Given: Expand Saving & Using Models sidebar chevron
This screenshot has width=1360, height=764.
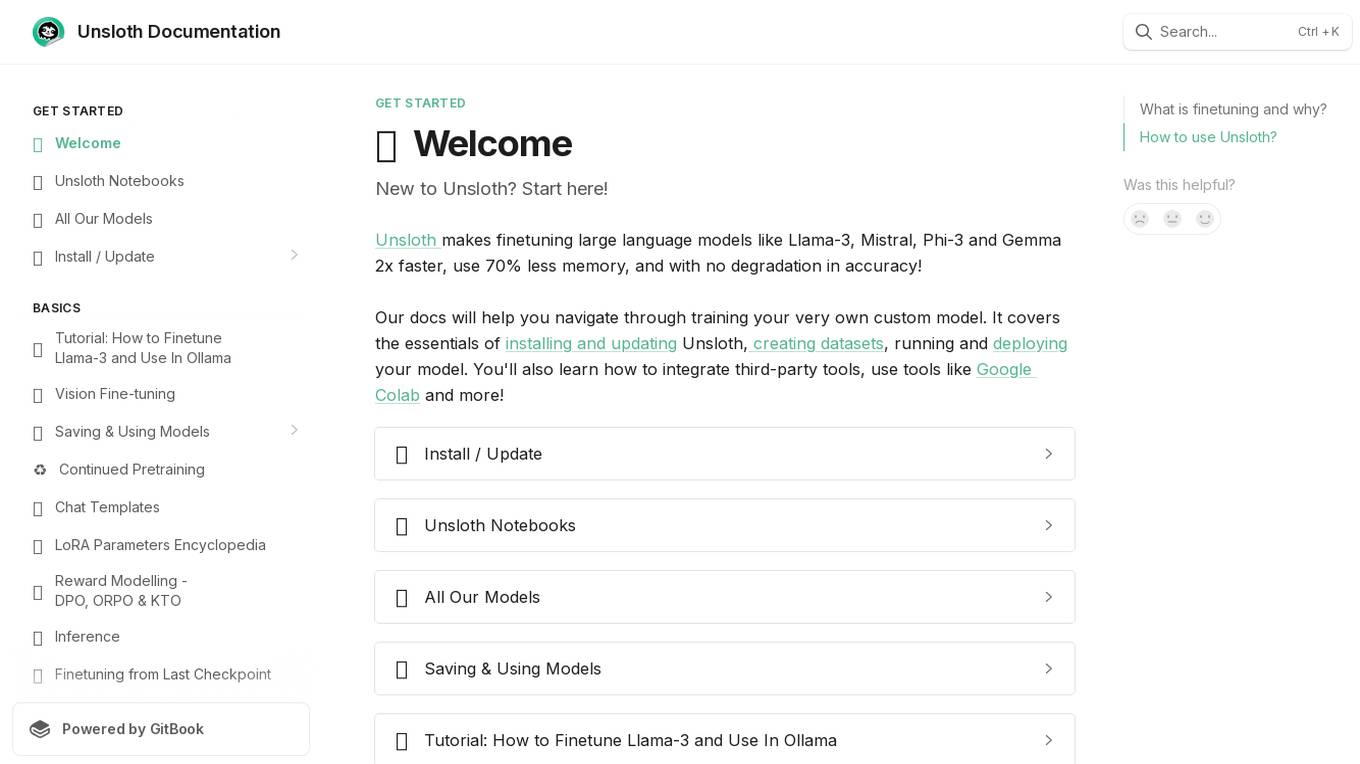Looking at the screenshot, I should coord(294,430).
